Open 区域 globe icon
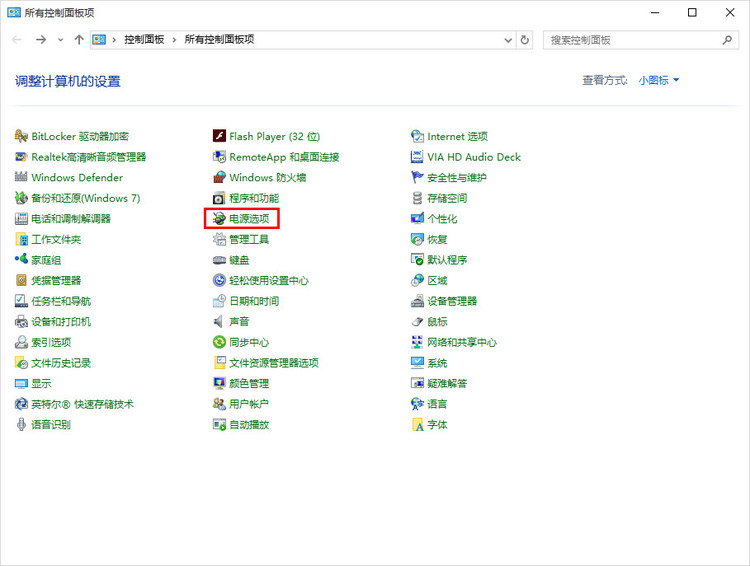Image resolution: width=750 pixels, height=566 pixels. click(x=417, y=280)
